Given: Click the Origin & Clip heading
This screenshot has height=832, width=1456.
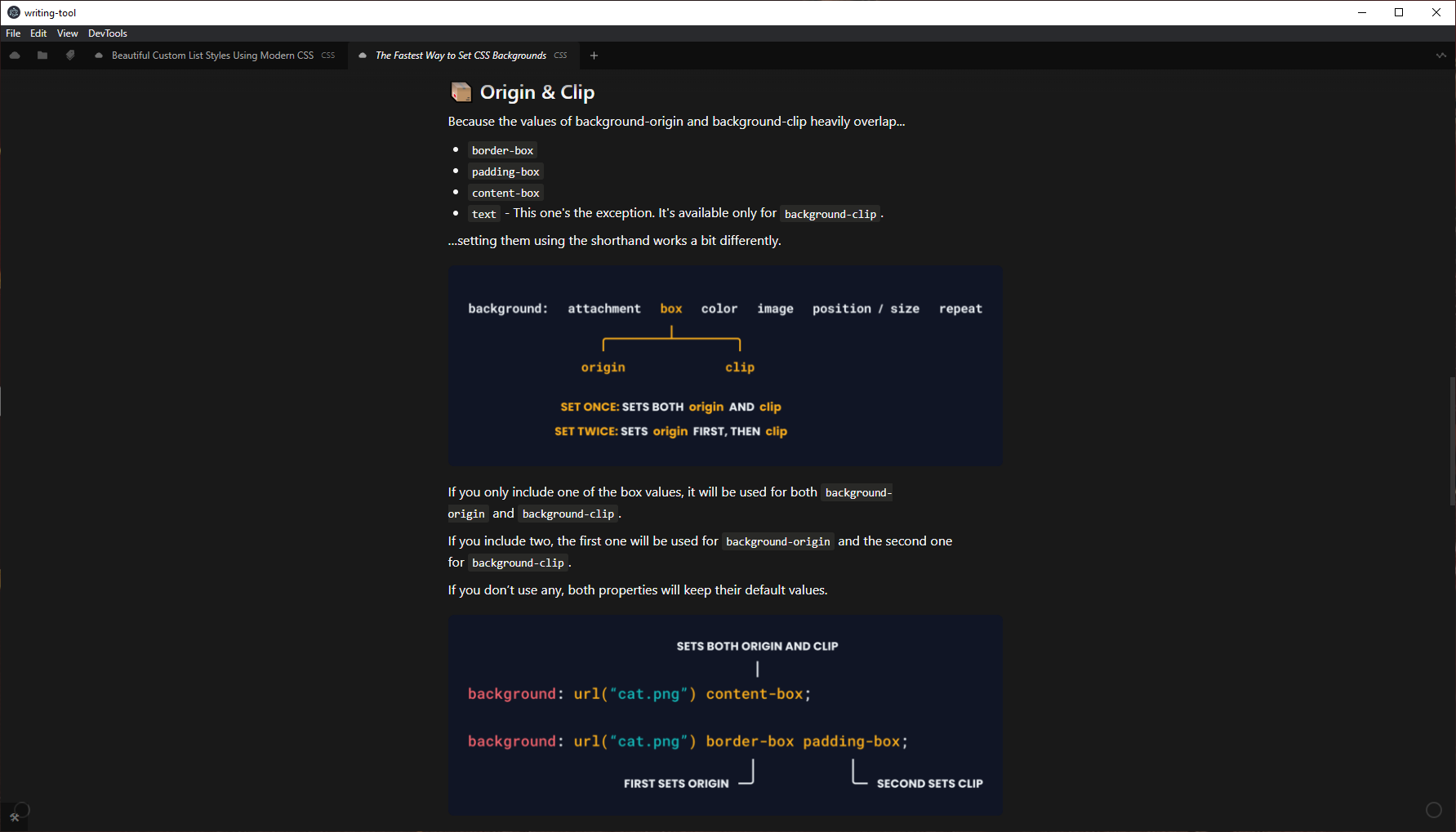Looking at the screenshot, I should 537,92.
